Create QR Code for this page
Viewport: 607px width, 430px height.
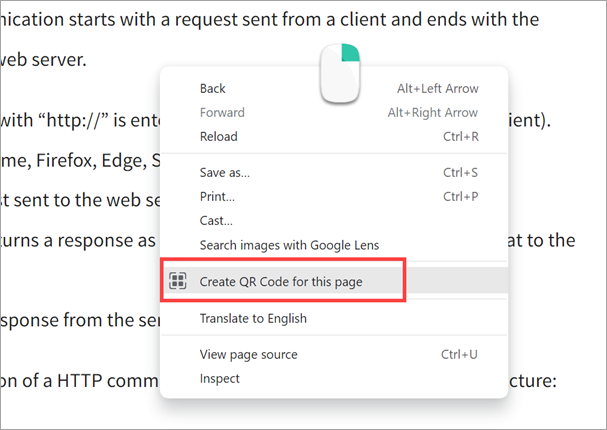pos(281,282)
